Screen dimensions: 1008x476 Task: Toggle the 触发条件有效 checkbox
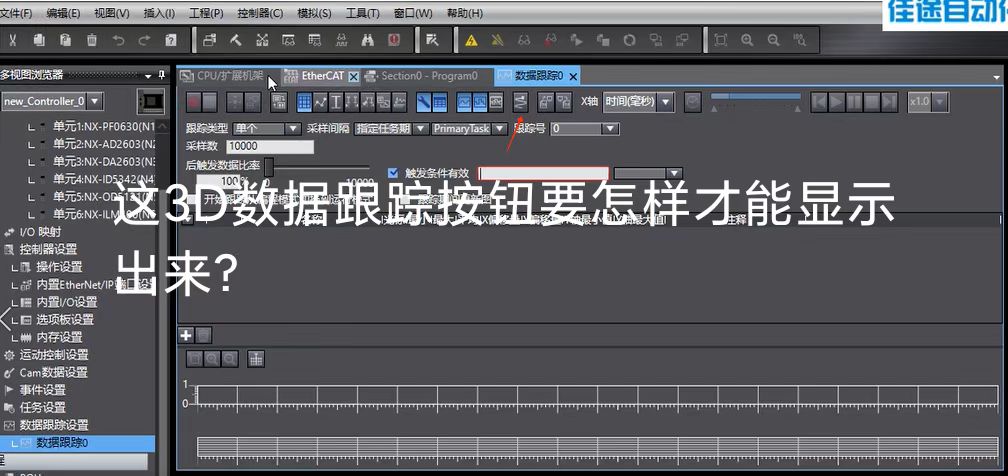tap(393, 172)
